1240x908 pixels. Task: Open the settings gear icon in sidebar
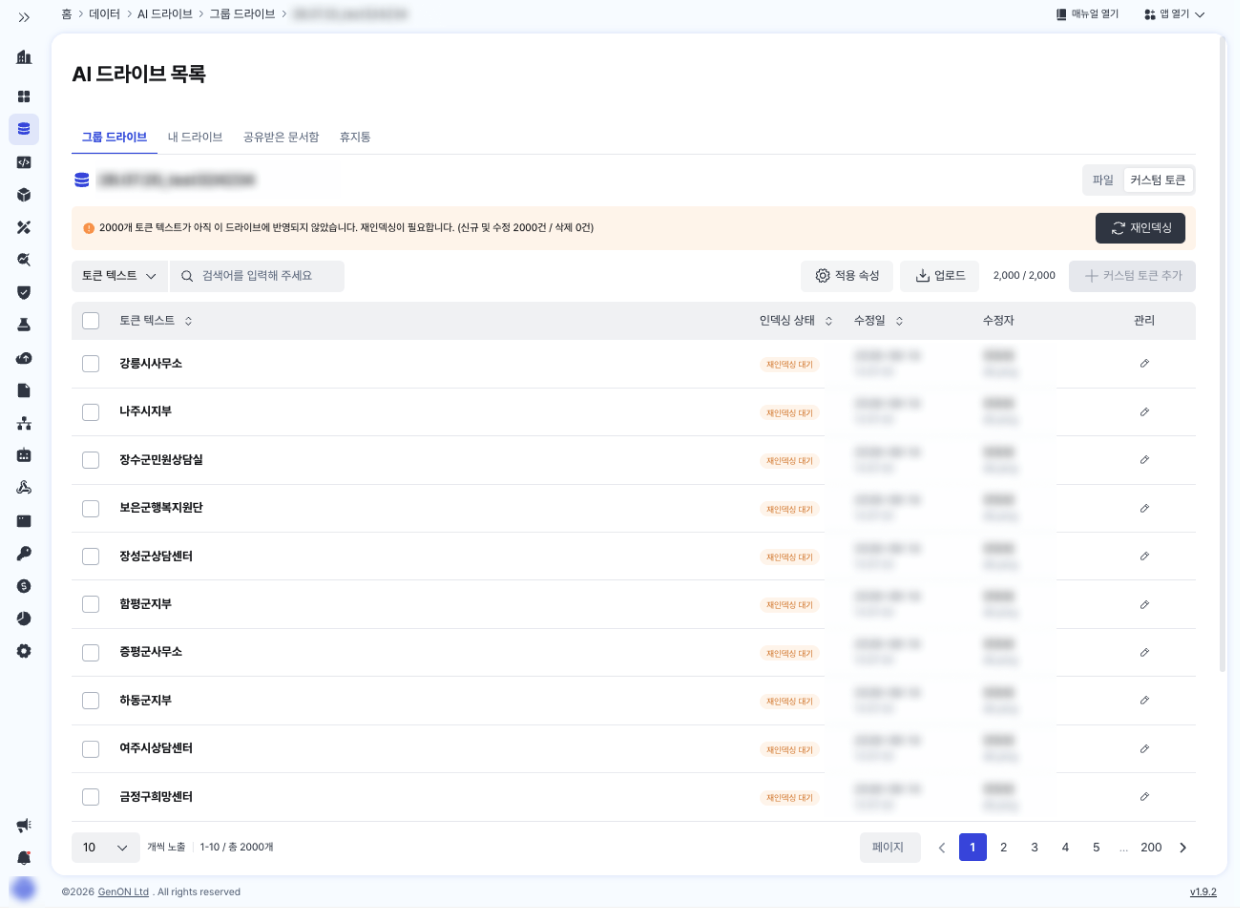point(24,651)
